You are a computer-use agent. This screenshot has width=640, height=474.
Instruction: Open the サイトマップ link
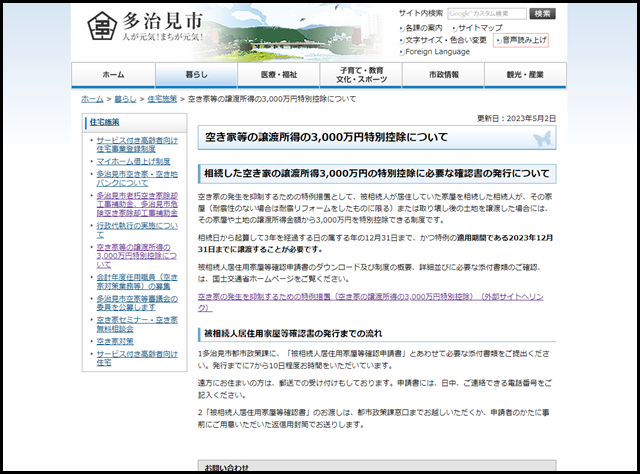(x=480, y=28)
